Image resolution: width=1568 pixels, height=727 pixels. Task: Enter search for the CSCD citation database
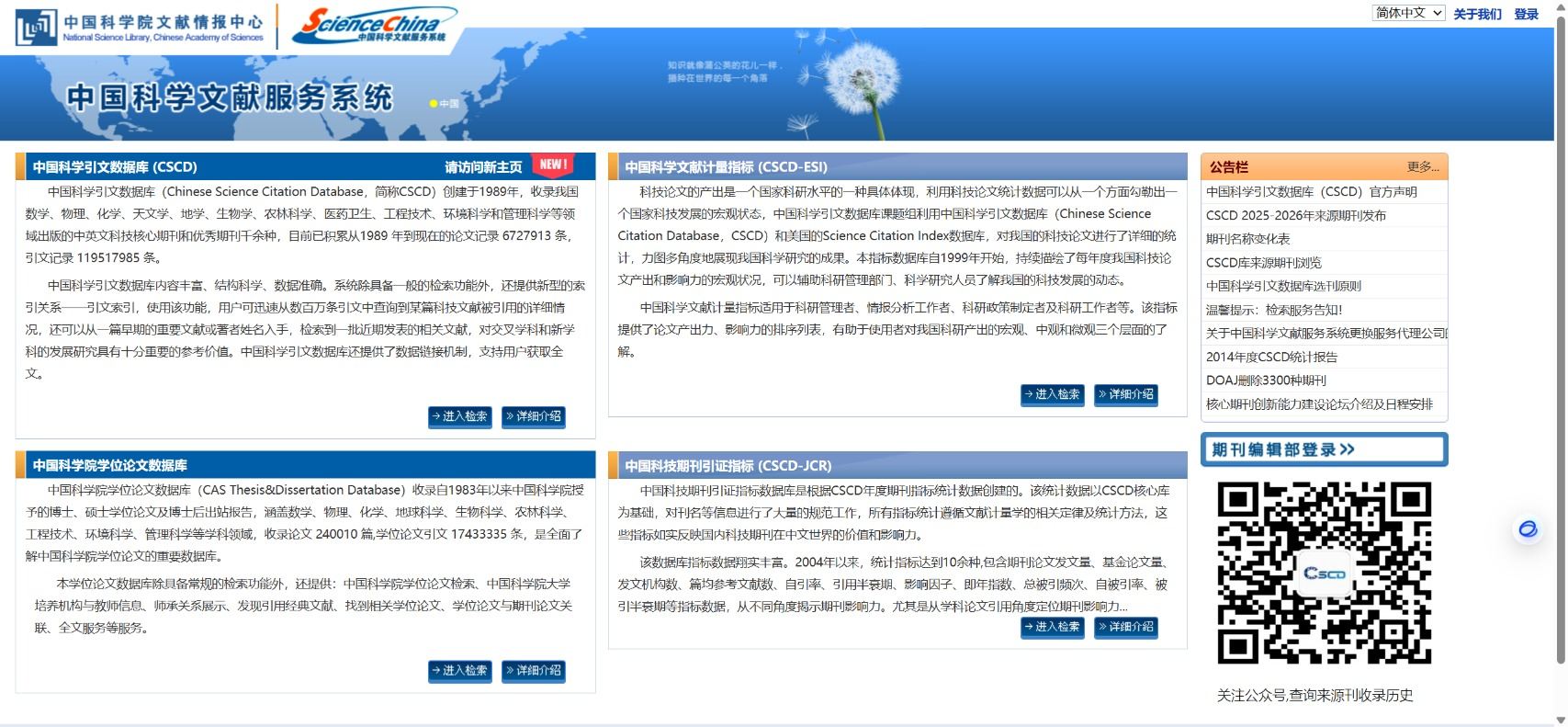(459, 416)
